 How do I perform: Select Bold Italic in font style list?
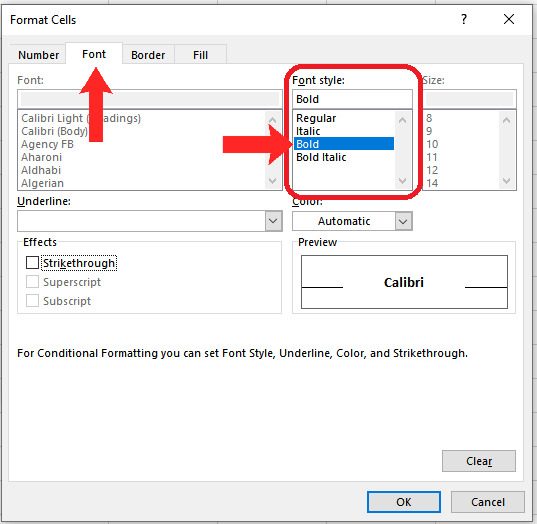[321, 157]
